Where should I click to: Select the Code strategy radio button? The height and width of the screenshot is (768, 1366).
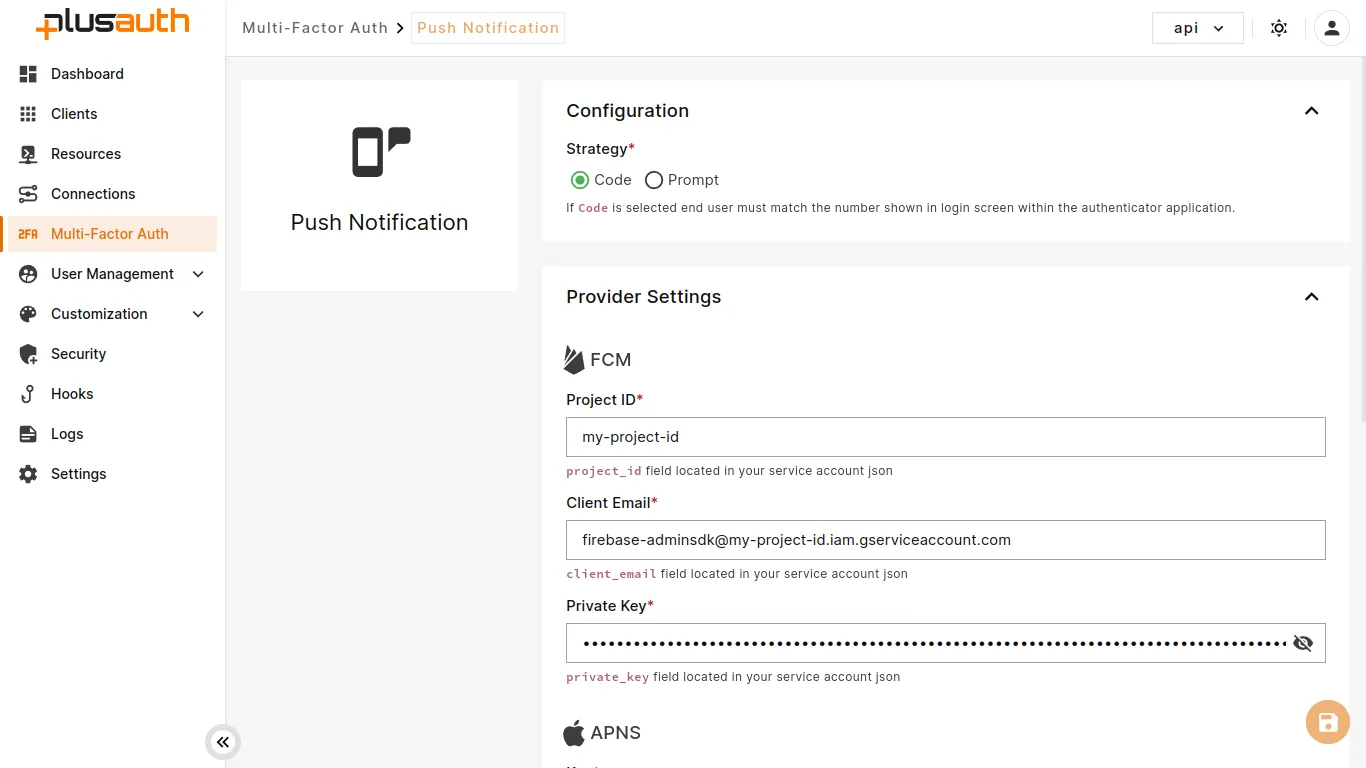pos(580,180)
